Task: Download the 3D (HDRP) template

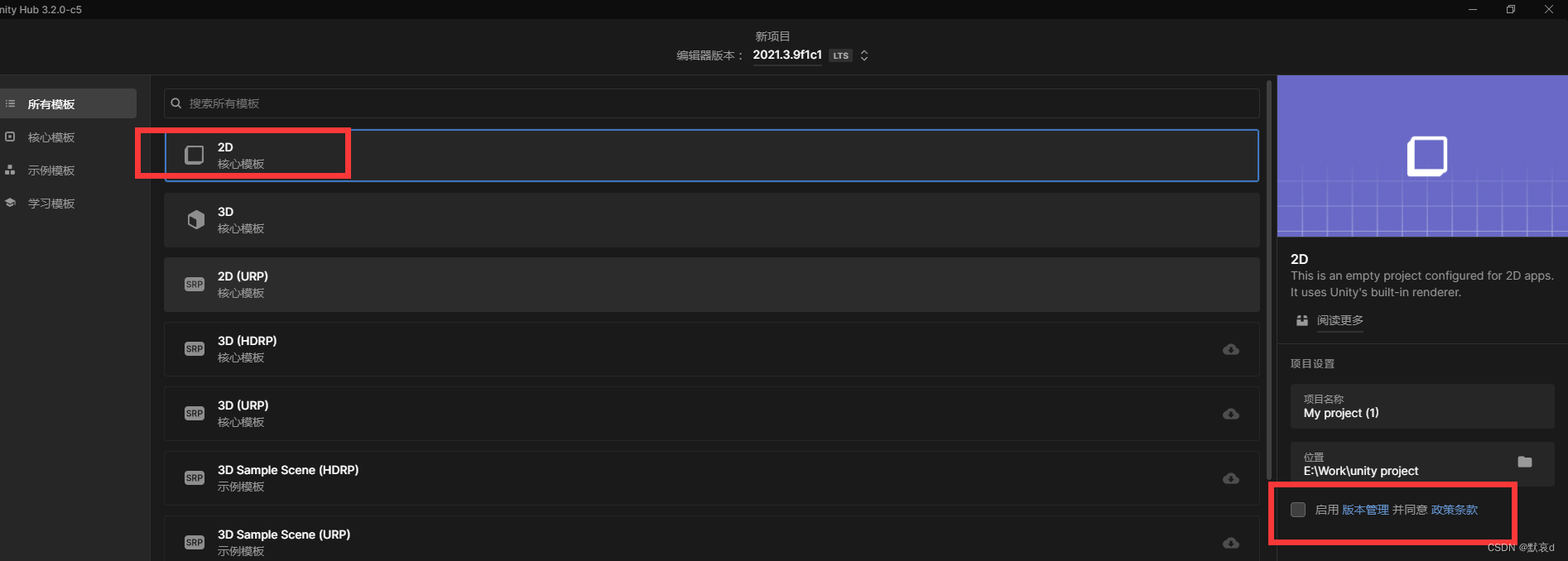Action: [x=1231, y=349]
